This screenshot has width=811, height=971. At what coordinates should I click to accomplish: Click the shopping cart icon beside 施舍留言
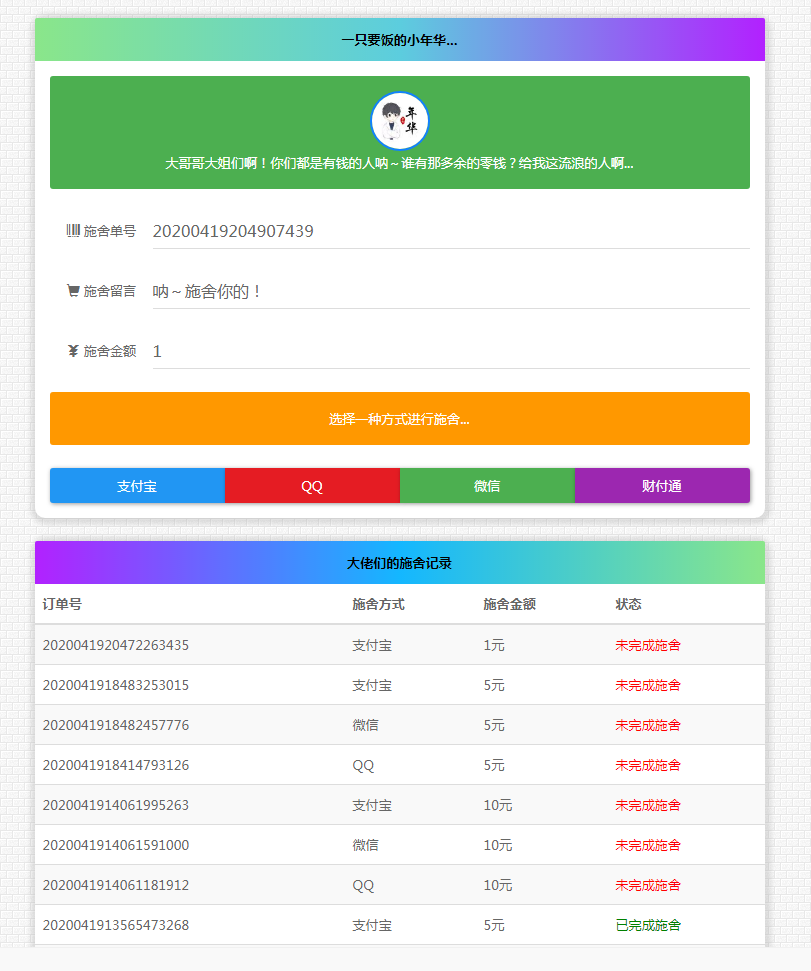72,291
